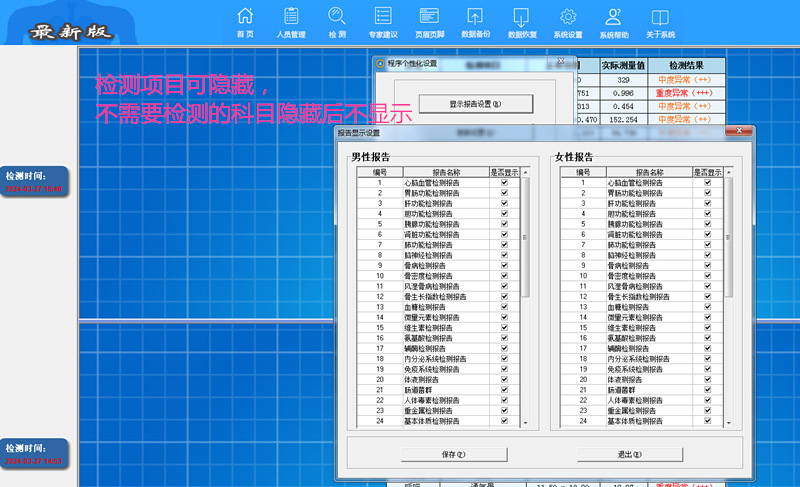Click male 报告名称 column header

tap(446, 172)
